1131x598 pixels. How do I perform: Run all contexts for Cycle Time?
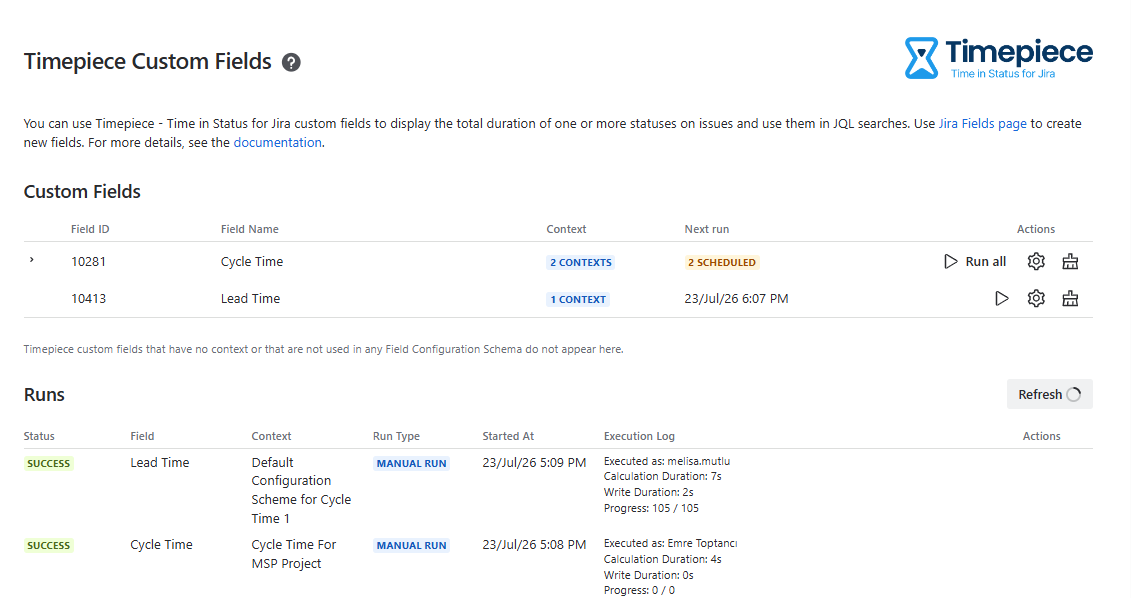point(974,262)
